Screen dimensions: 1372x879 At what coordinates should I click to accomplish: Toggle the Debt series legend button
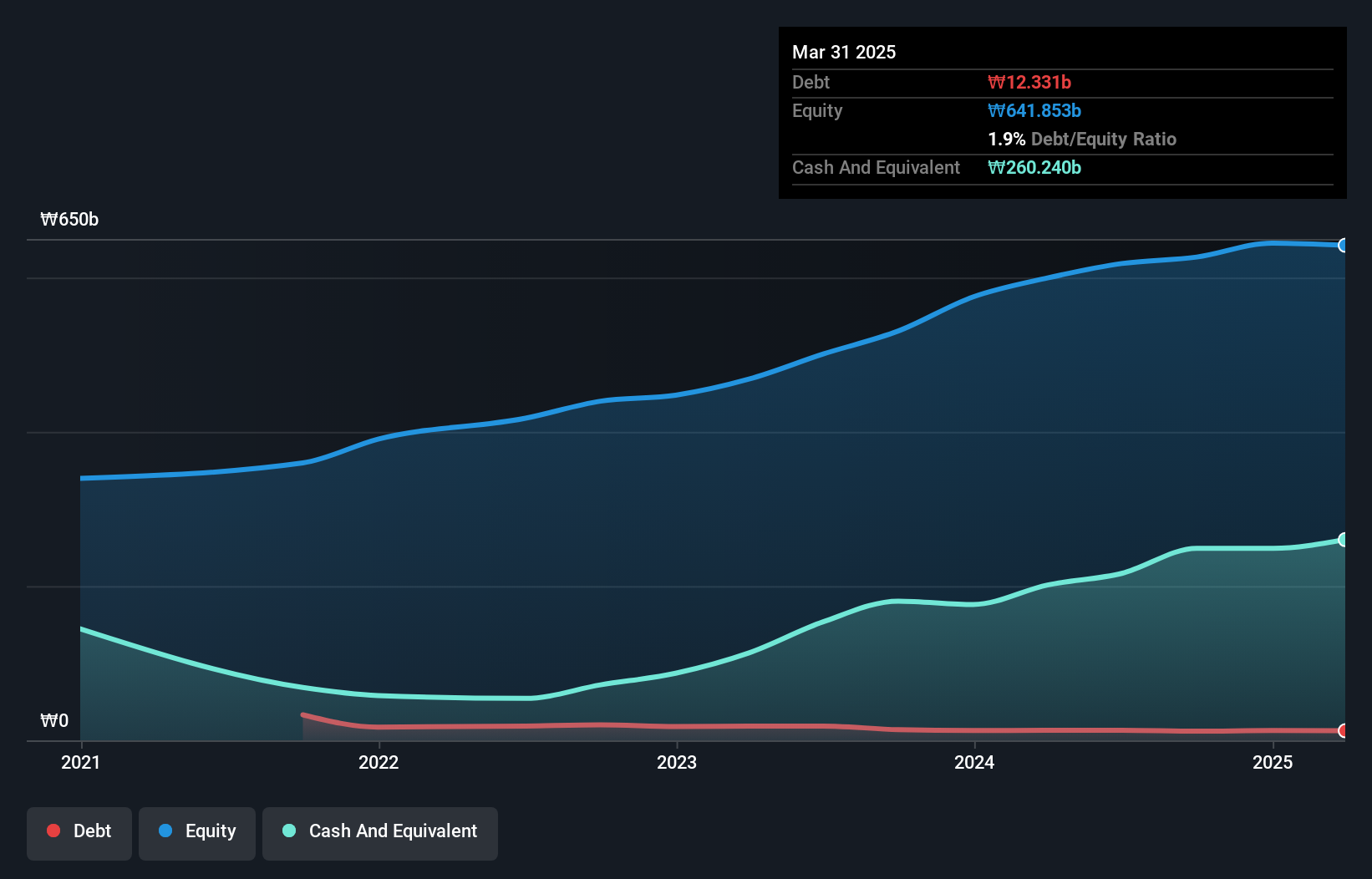pos(79,833)
